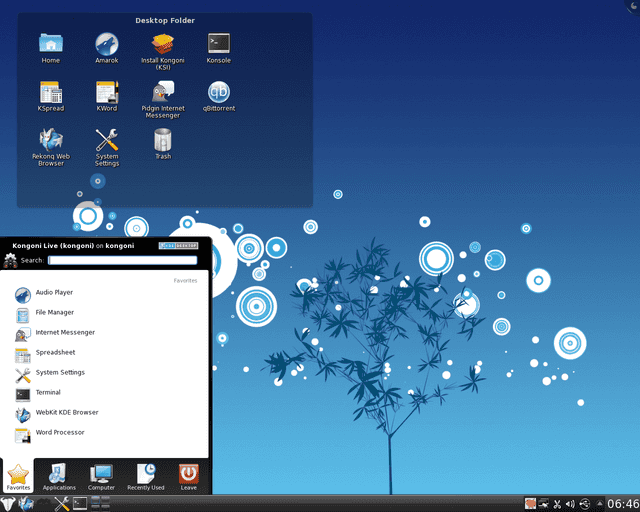Focus the launcher Search input field
Viewport: 640px width, 512px height.
point(122,260)
